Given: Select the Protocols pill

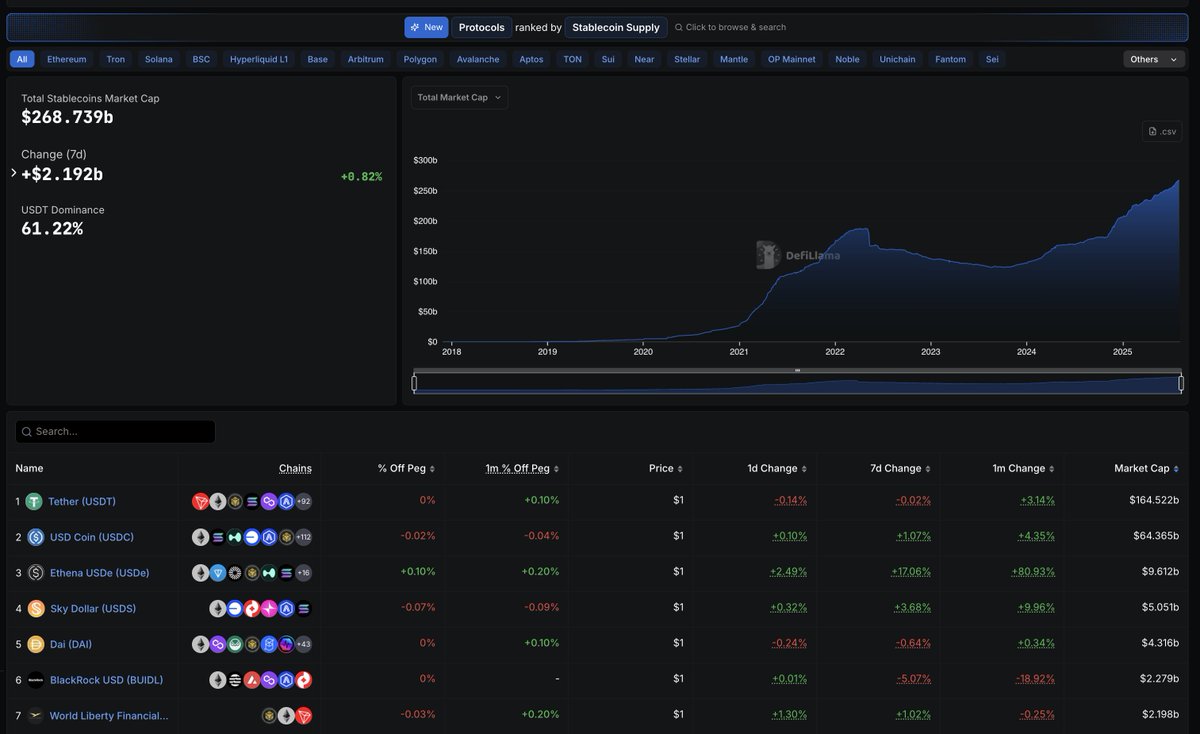Looking at the screenshot, I should 481,27.
